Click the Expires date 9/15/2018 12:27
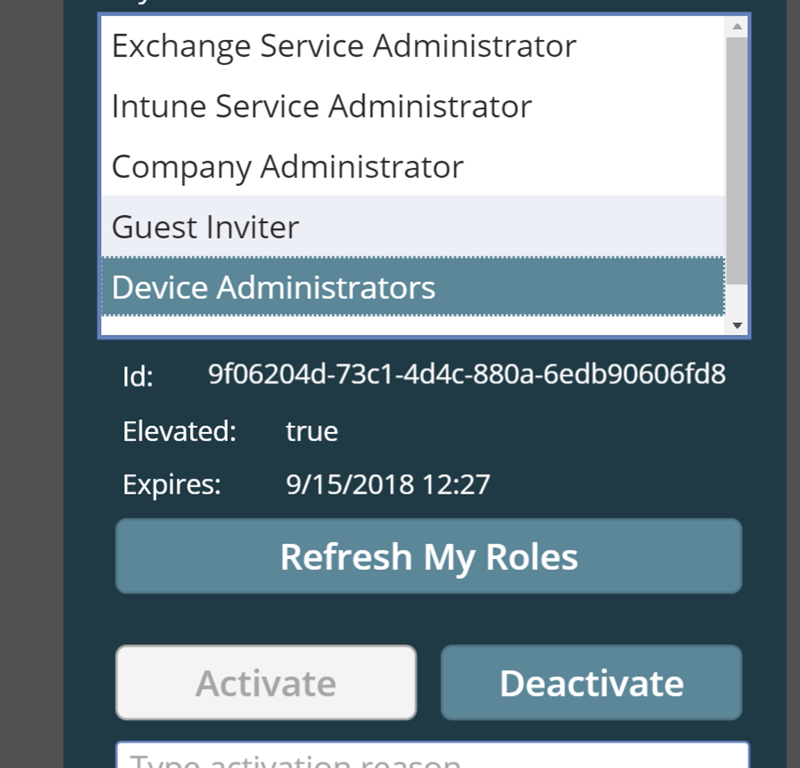800x768 pixels. (388, 484)
